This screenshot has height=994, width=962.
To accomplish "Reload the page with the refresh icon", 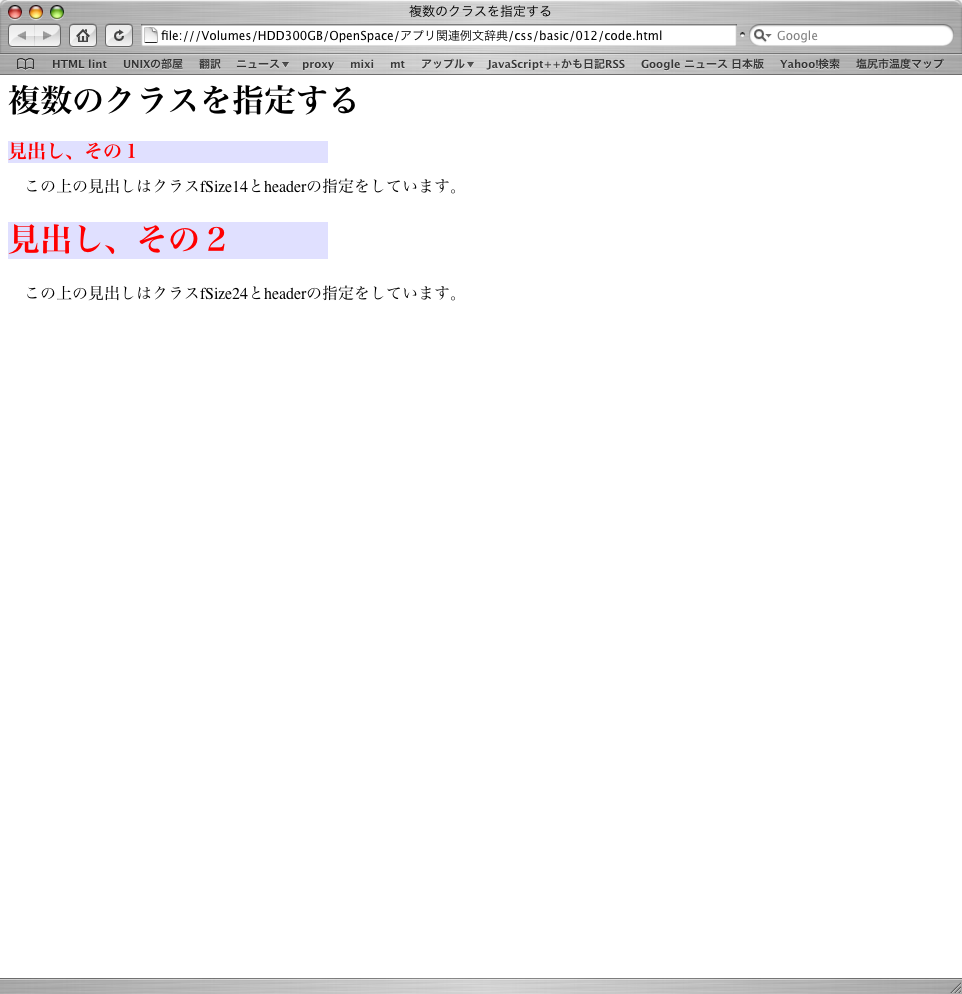I will click(119, 36).
